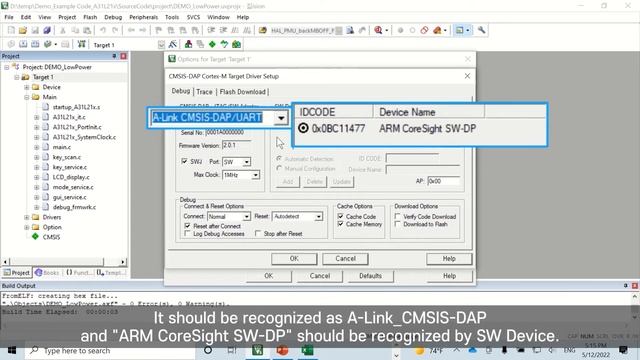
Task: Toggle Reset after Connect checkbox
Action: click(187, 226)
